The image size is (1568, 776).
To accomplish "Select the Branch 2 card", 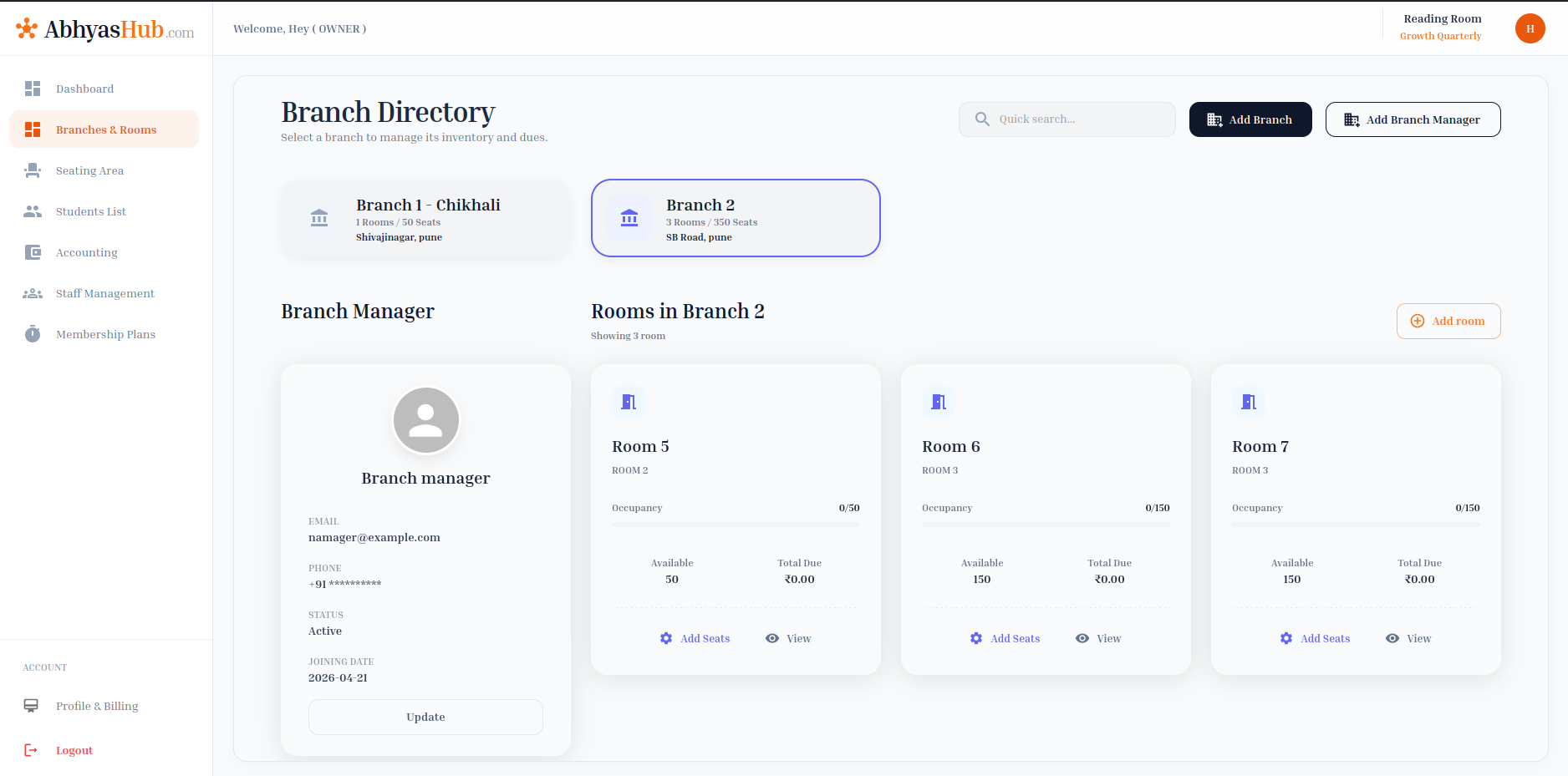I will pyautogui.click(x=736, y=219).
